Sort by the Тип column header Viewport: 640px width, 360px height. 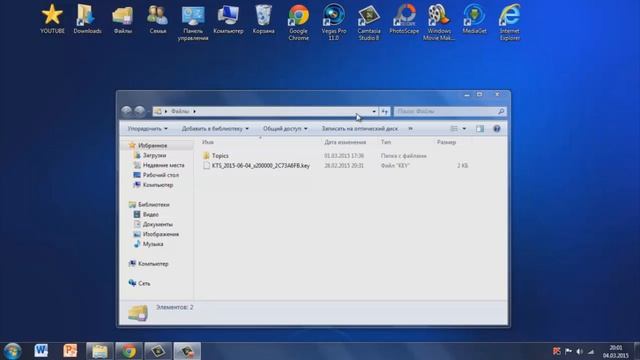(x=386, y=142)
